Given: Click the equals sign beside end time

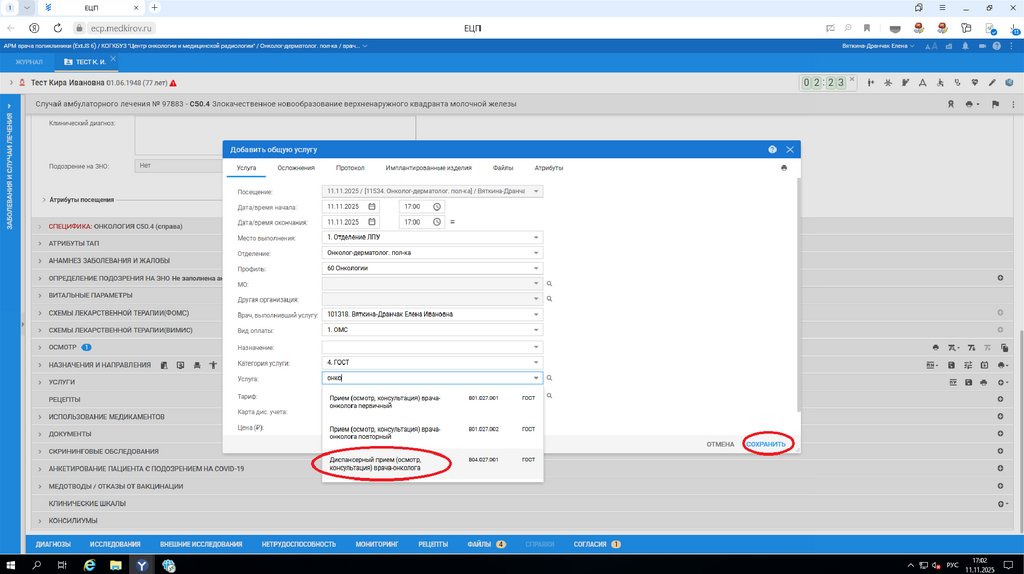Looking at the screenshot, I should click(x=452, y=221).
